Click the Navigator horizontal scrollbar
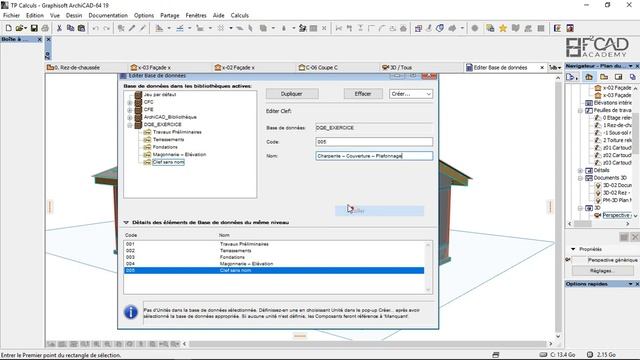640x360 pixels. (598, 224)
